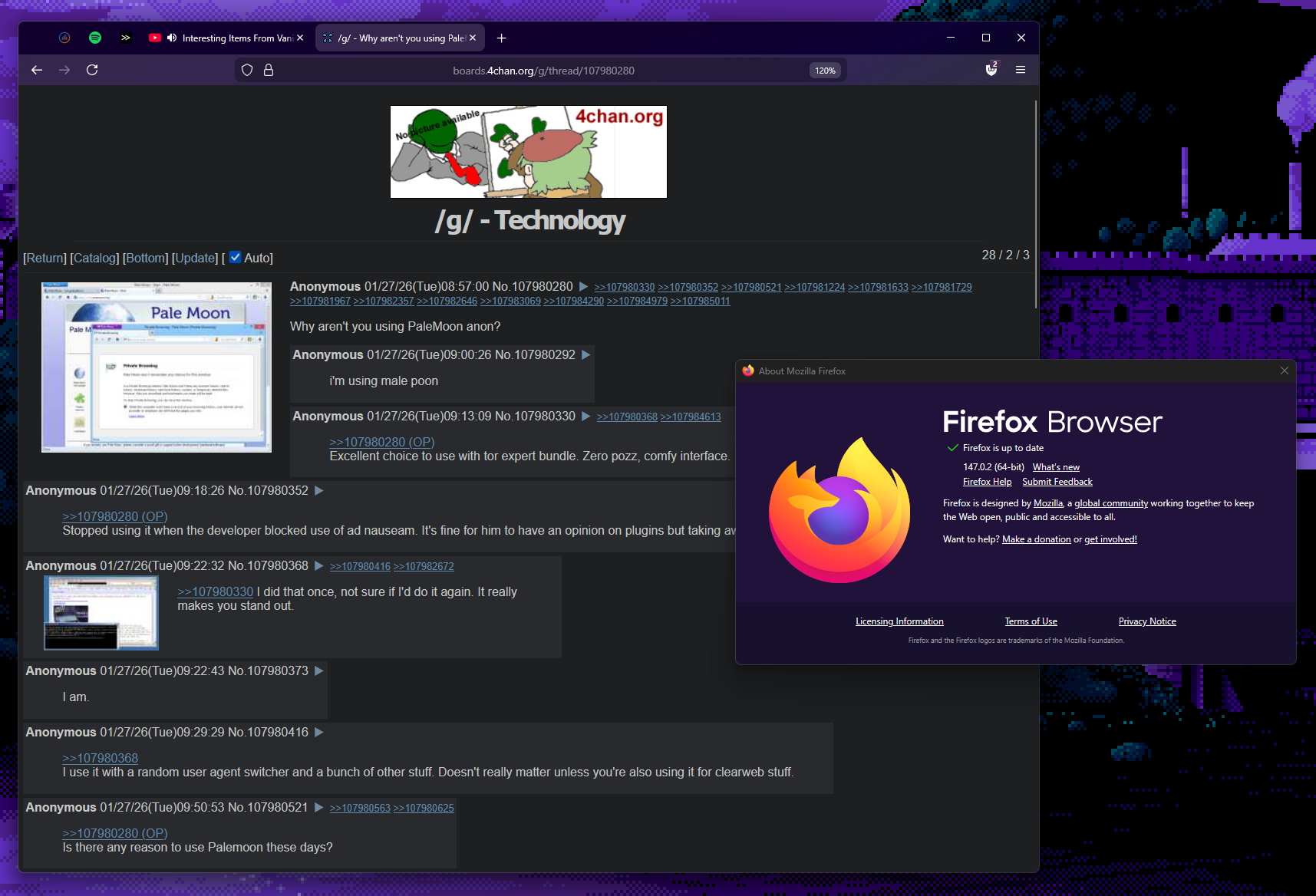This screenshot has width=1316, height=896.
Task: Open post menu arrow for No.107980330
Action: (x=585, y=417)
